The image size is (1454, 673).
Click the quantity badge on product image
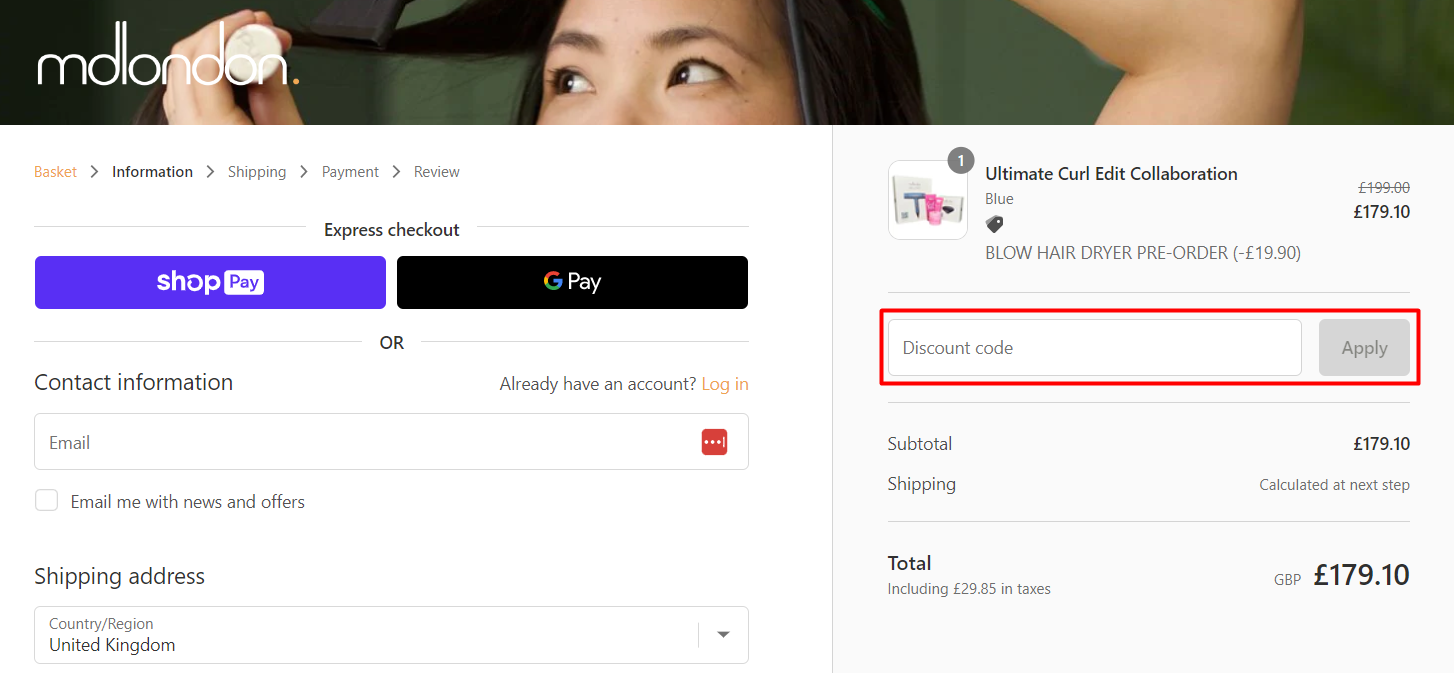coord(960,160)
